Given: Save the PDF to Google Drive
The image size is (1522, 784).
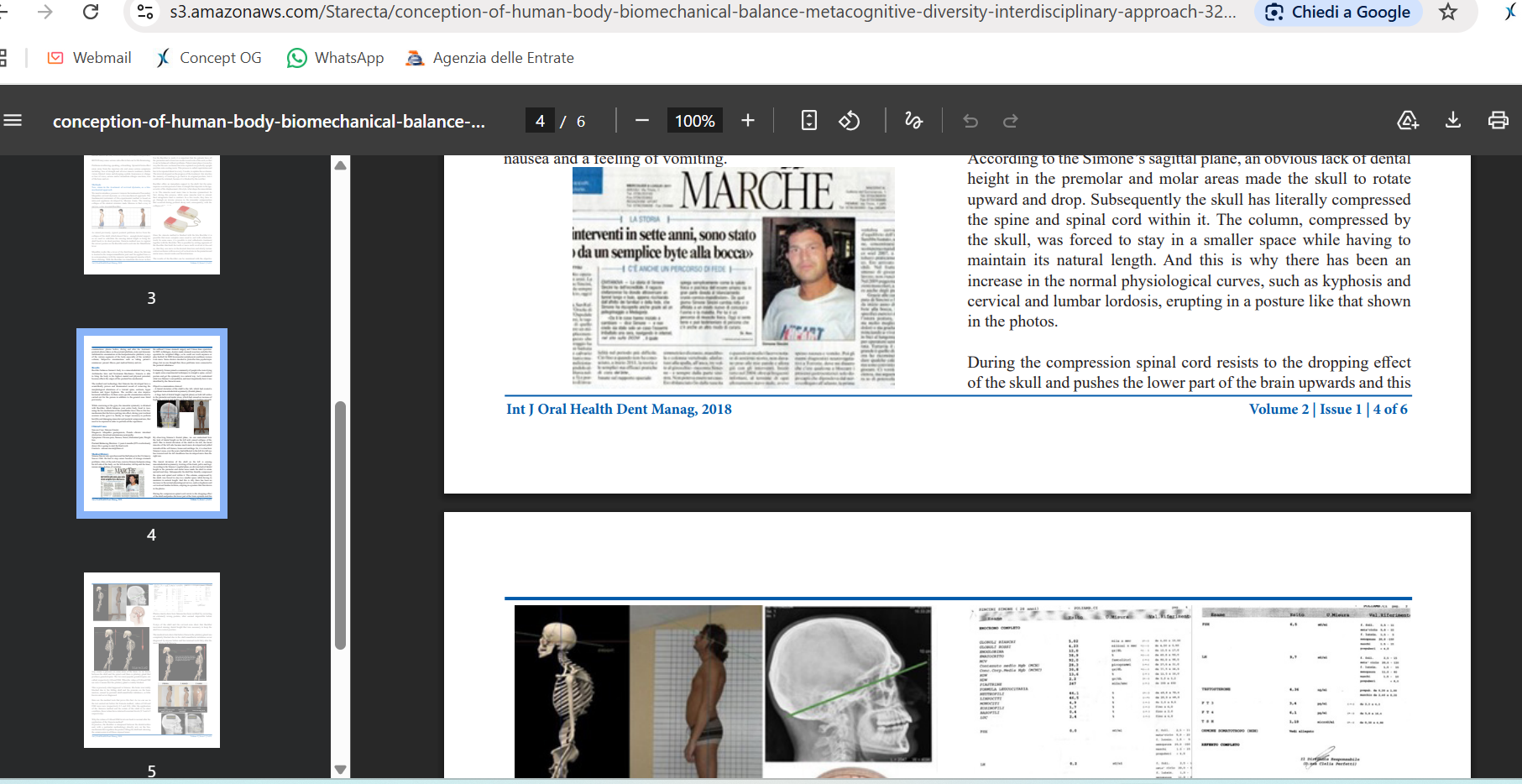Looking at the screenshot, I should click(x=1408, y=121).
